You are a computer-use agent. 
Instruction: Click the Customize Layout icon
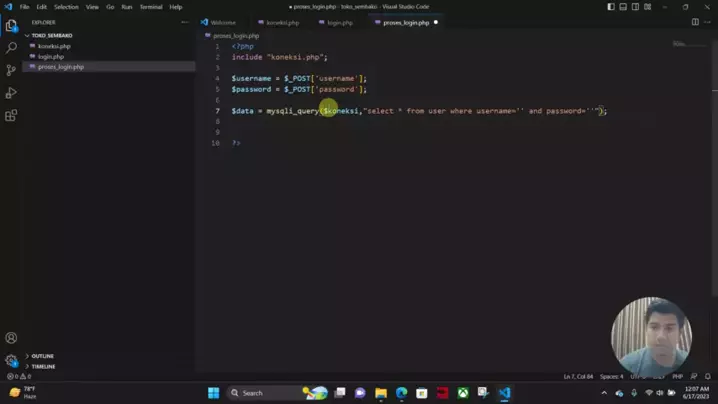(x=648, y=7)
